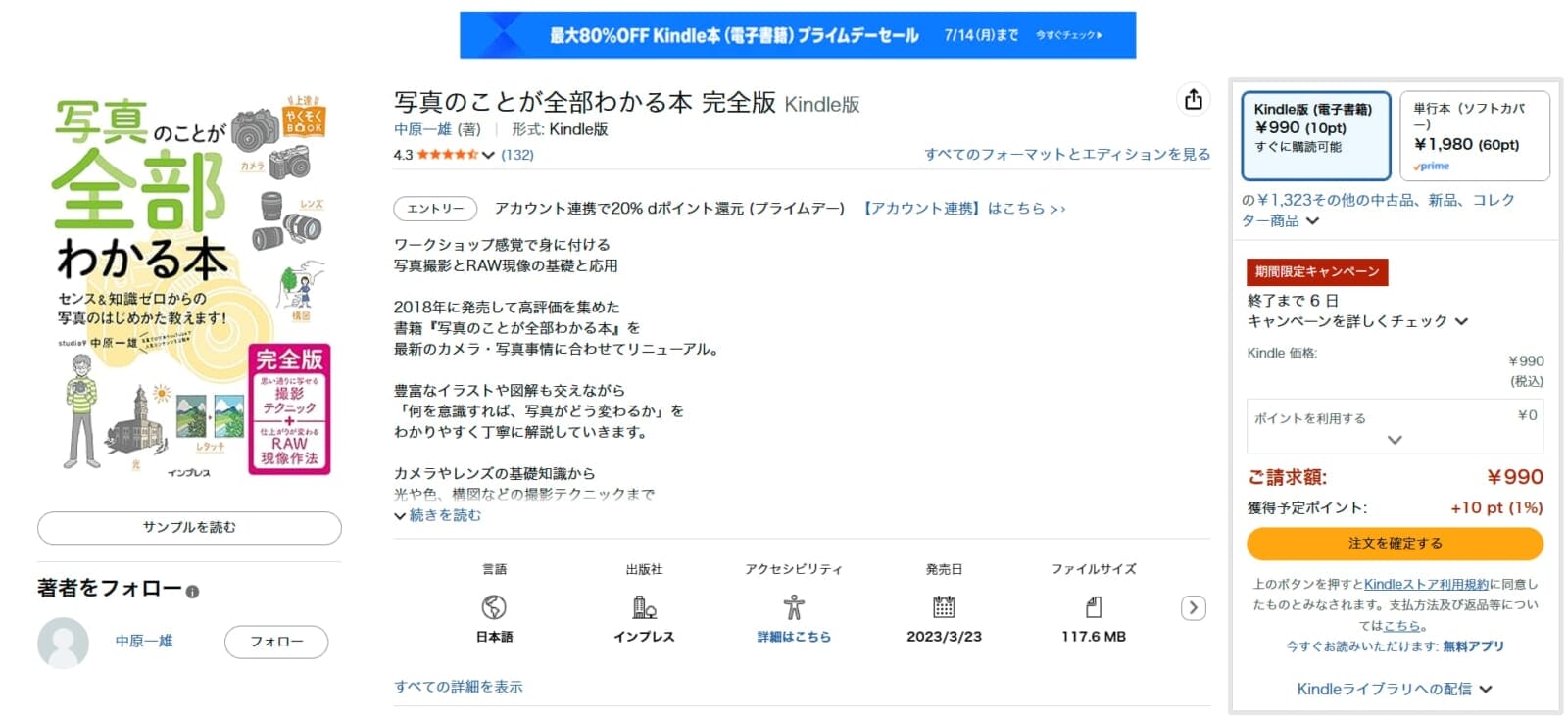Expand 続きを読む to read full description

coord(438,515)
